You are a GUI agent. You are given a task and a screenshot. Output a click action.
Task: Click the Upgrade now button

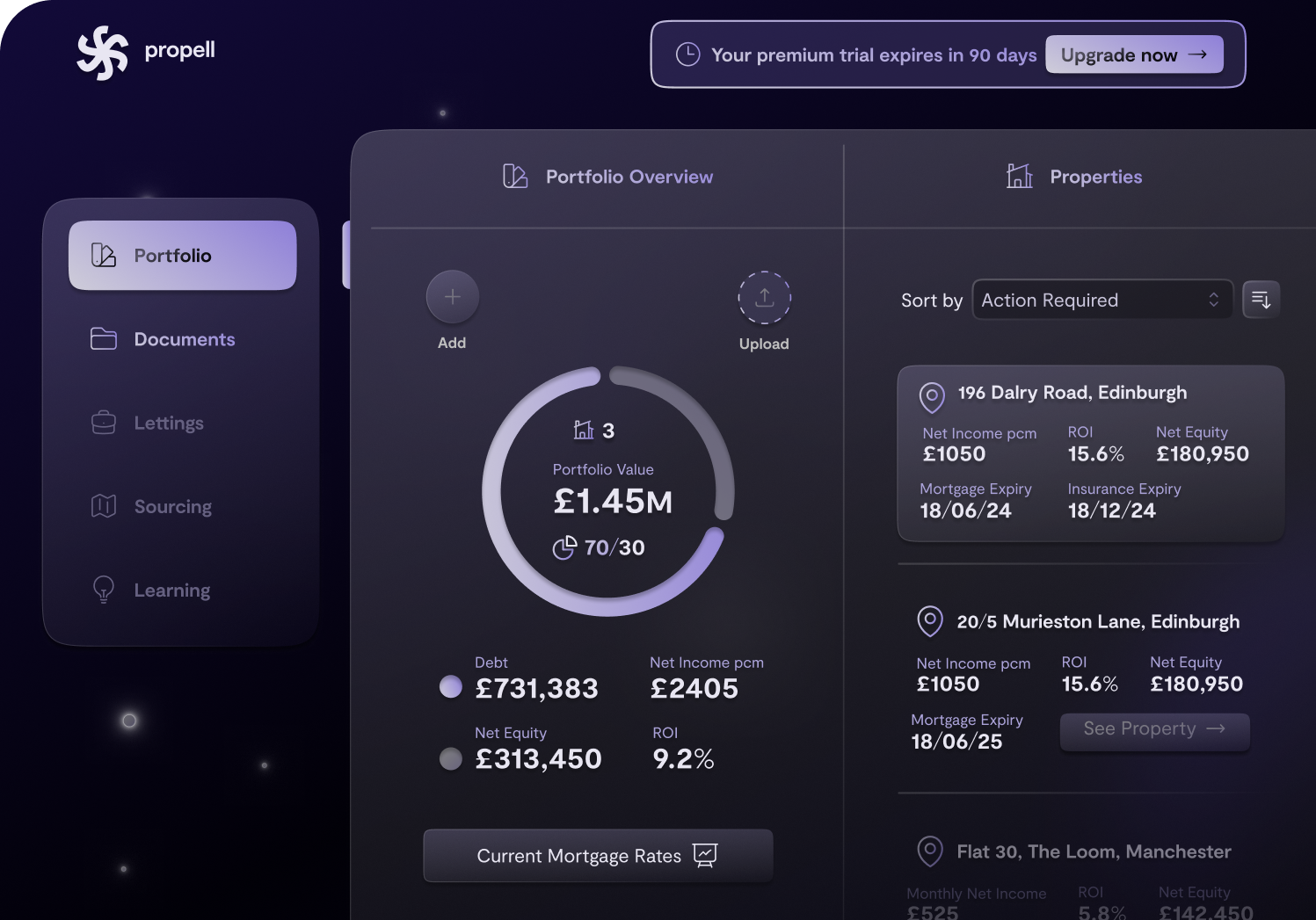click(1133, 54)
